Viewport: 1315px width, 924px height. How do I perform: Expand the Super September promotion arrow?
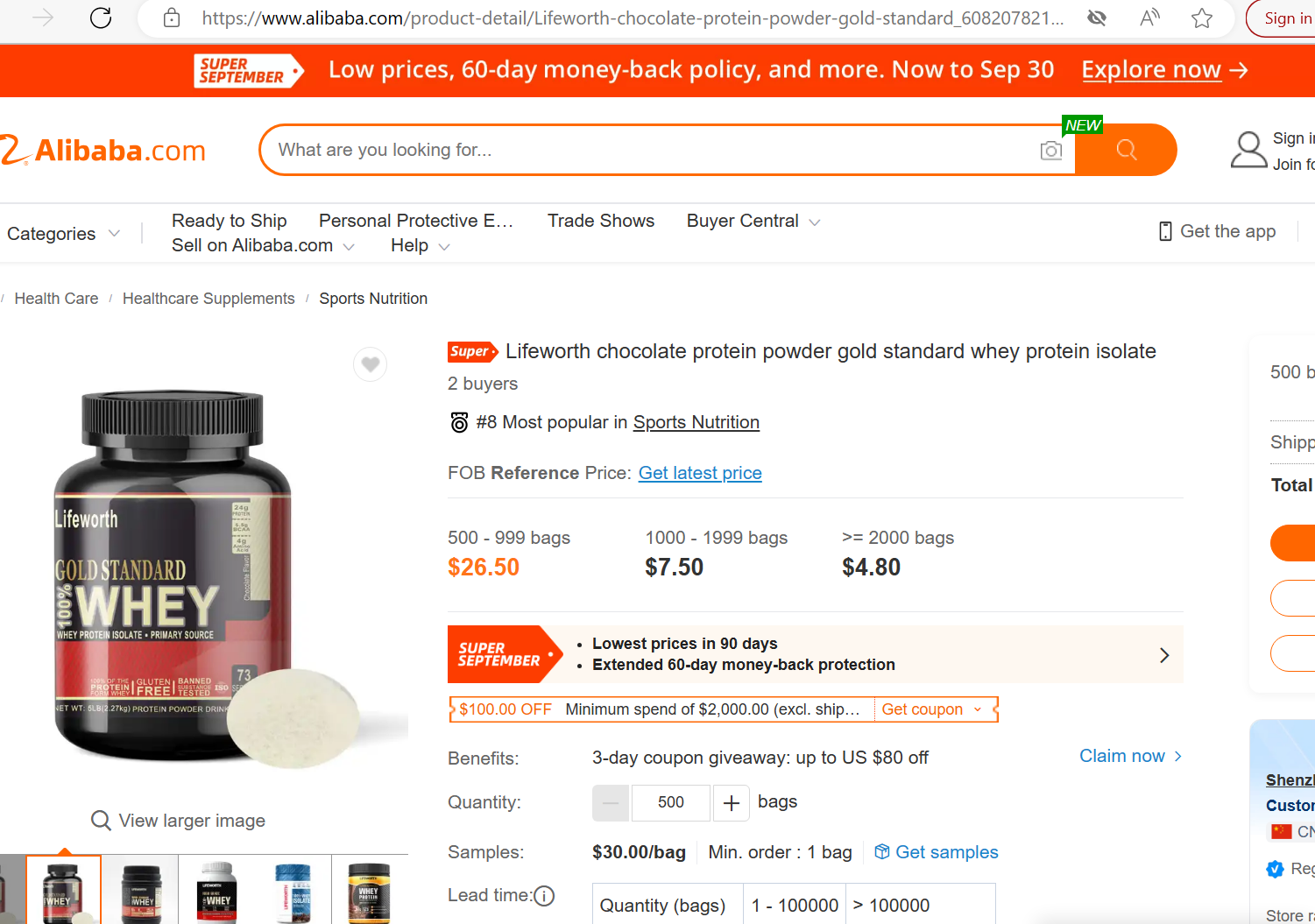(1164, 655)
